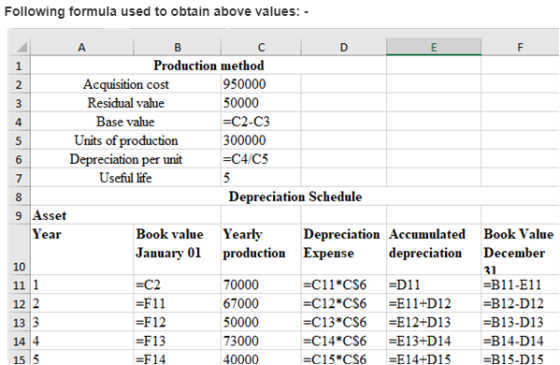Click the 'Production method' title cell
Viewport: 560px width, 365px height.
209,65
